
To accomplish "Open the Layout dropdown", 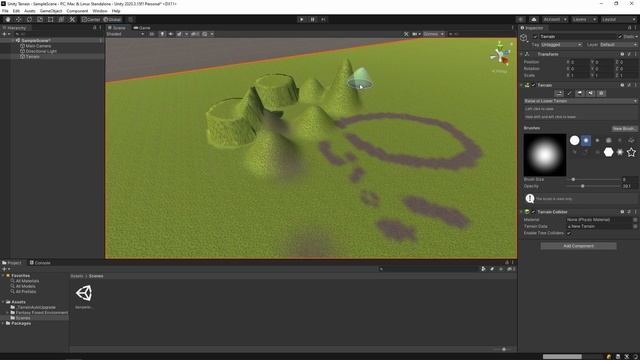I will pos(618,19).
